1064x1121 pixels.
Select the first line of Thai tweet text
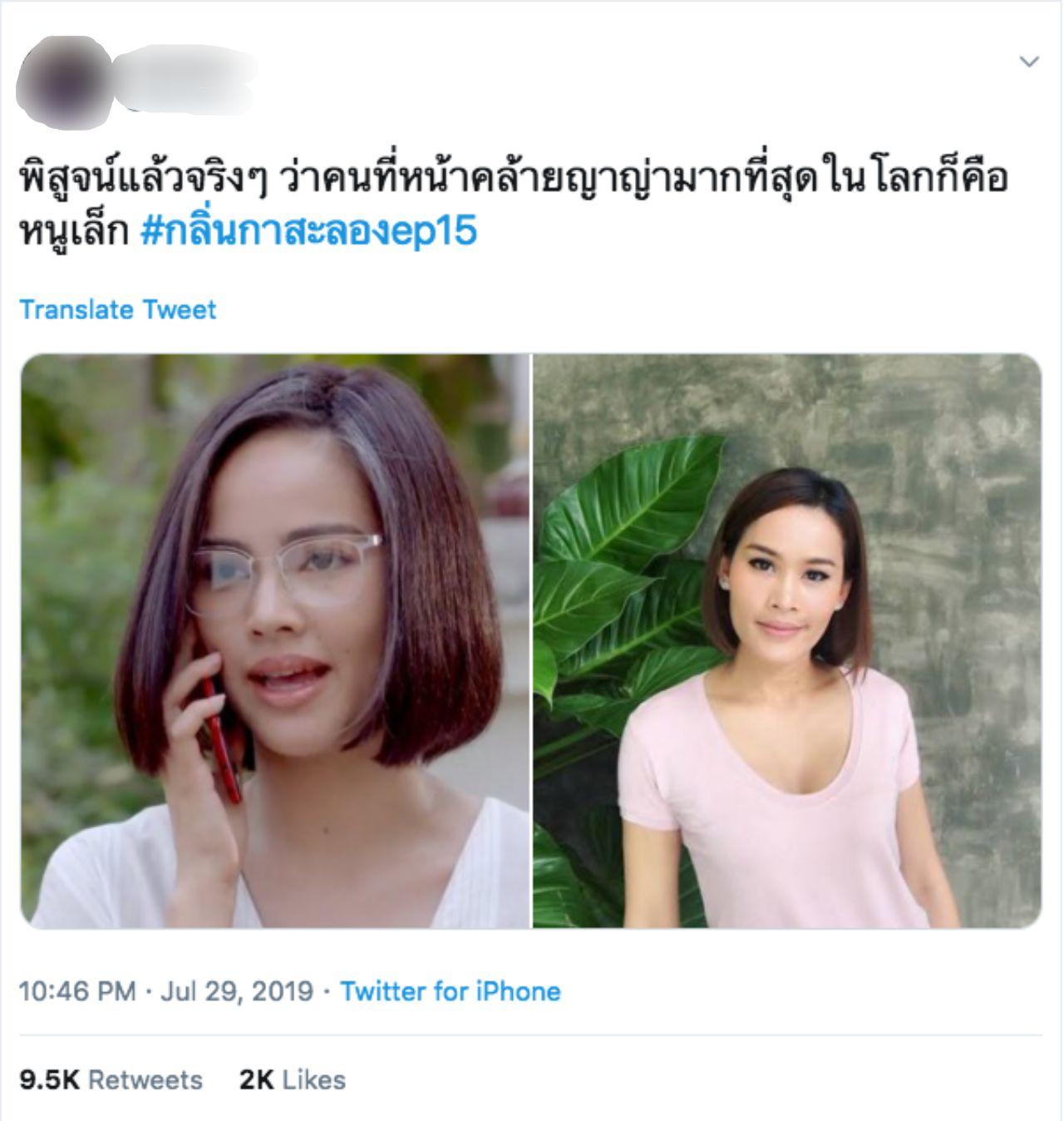point(512,179)
